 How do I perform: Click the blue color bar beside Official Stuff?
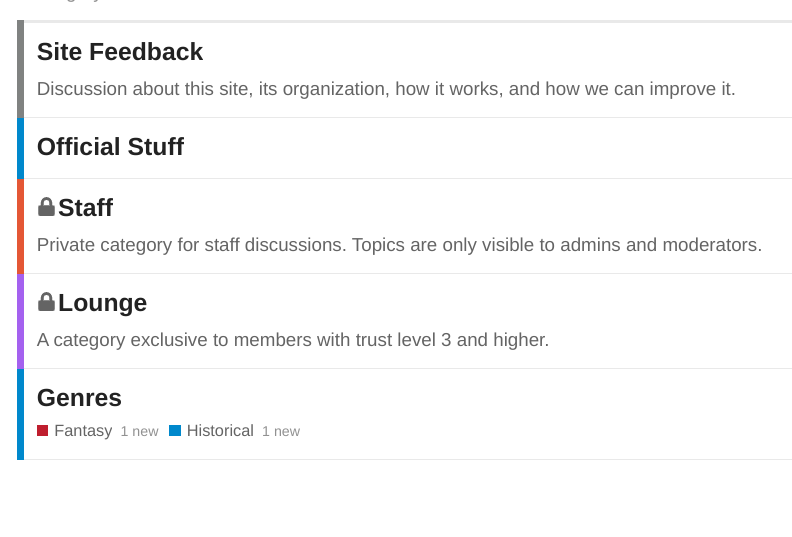[x=20, y=149]
